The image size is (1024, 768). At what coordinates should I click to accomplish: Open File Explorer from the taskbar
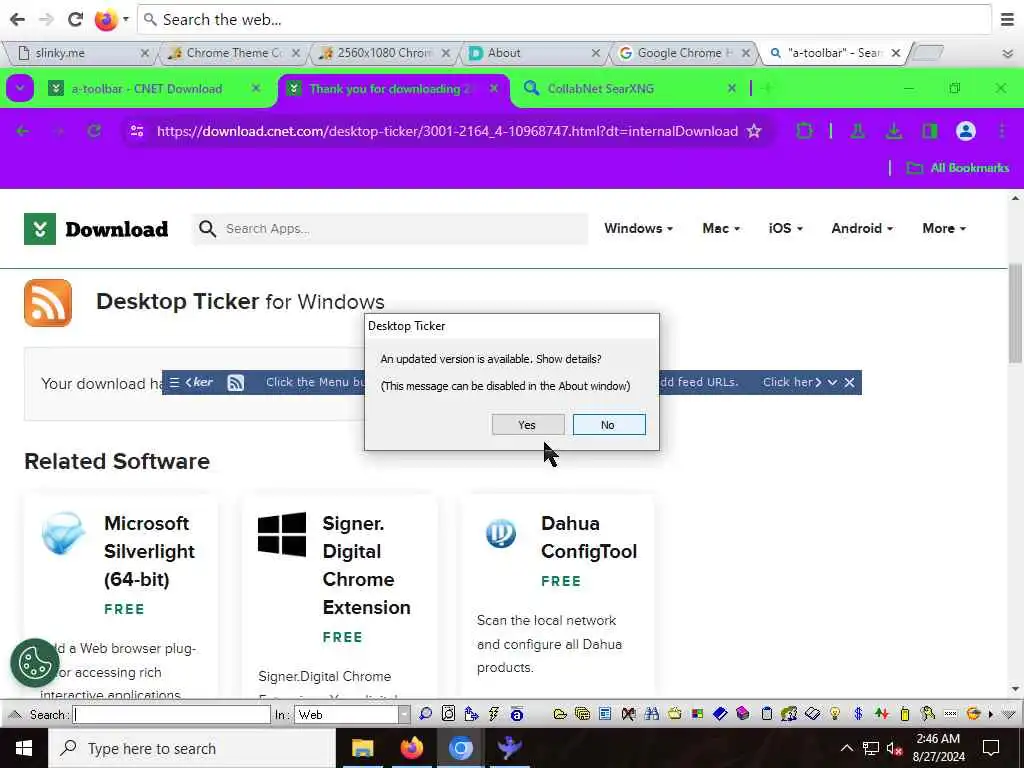coord(362,748)
